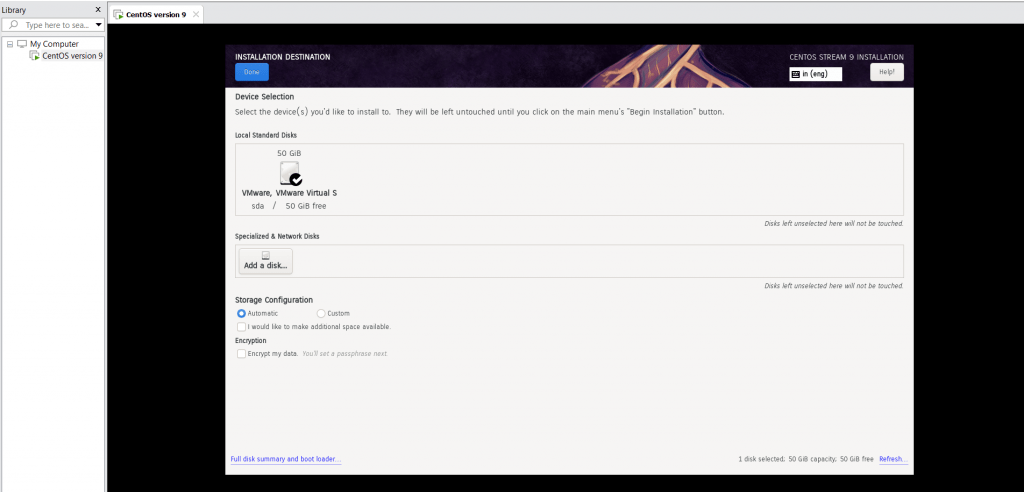
Task: Select the 50 GiB VMware virtual disk icon
Action: pyautogui.click(x=290, y=173)
